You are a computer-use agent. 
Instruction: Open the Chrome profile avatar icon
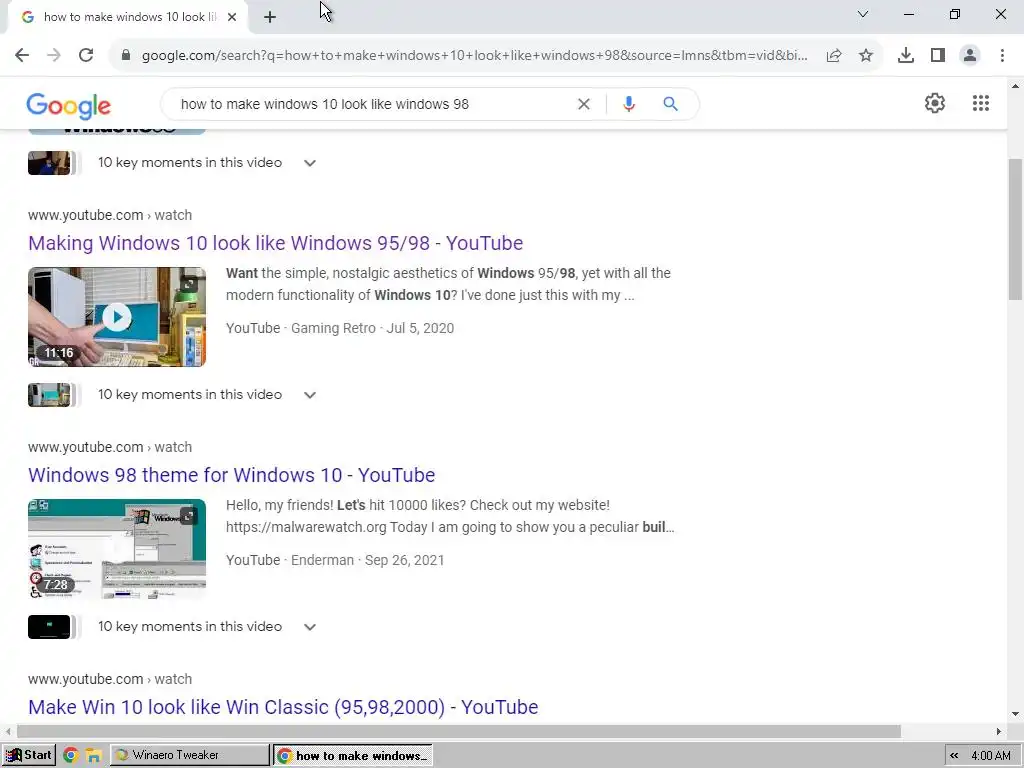click(x=970, y=56)
